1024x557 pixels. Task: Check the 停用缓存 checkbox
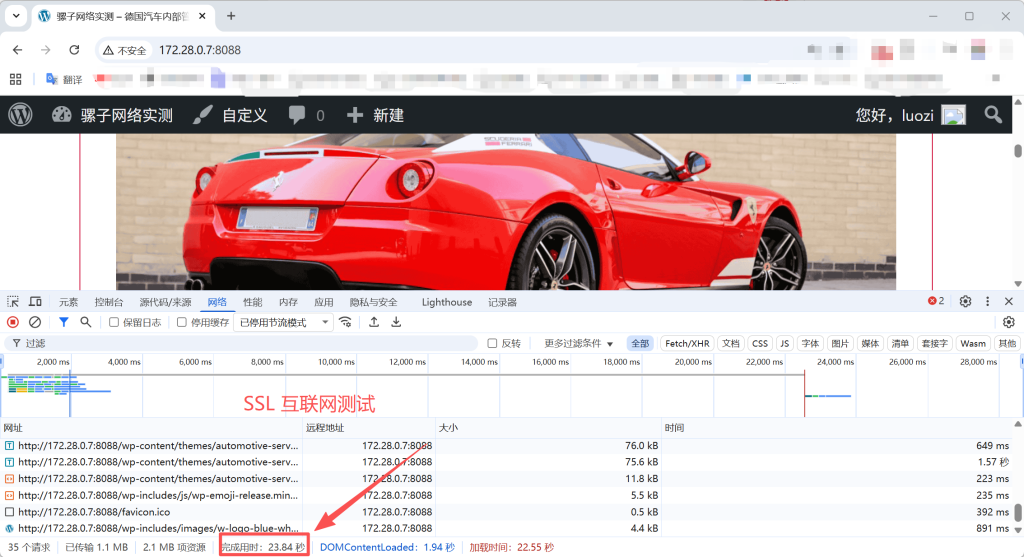pos(182,322)
